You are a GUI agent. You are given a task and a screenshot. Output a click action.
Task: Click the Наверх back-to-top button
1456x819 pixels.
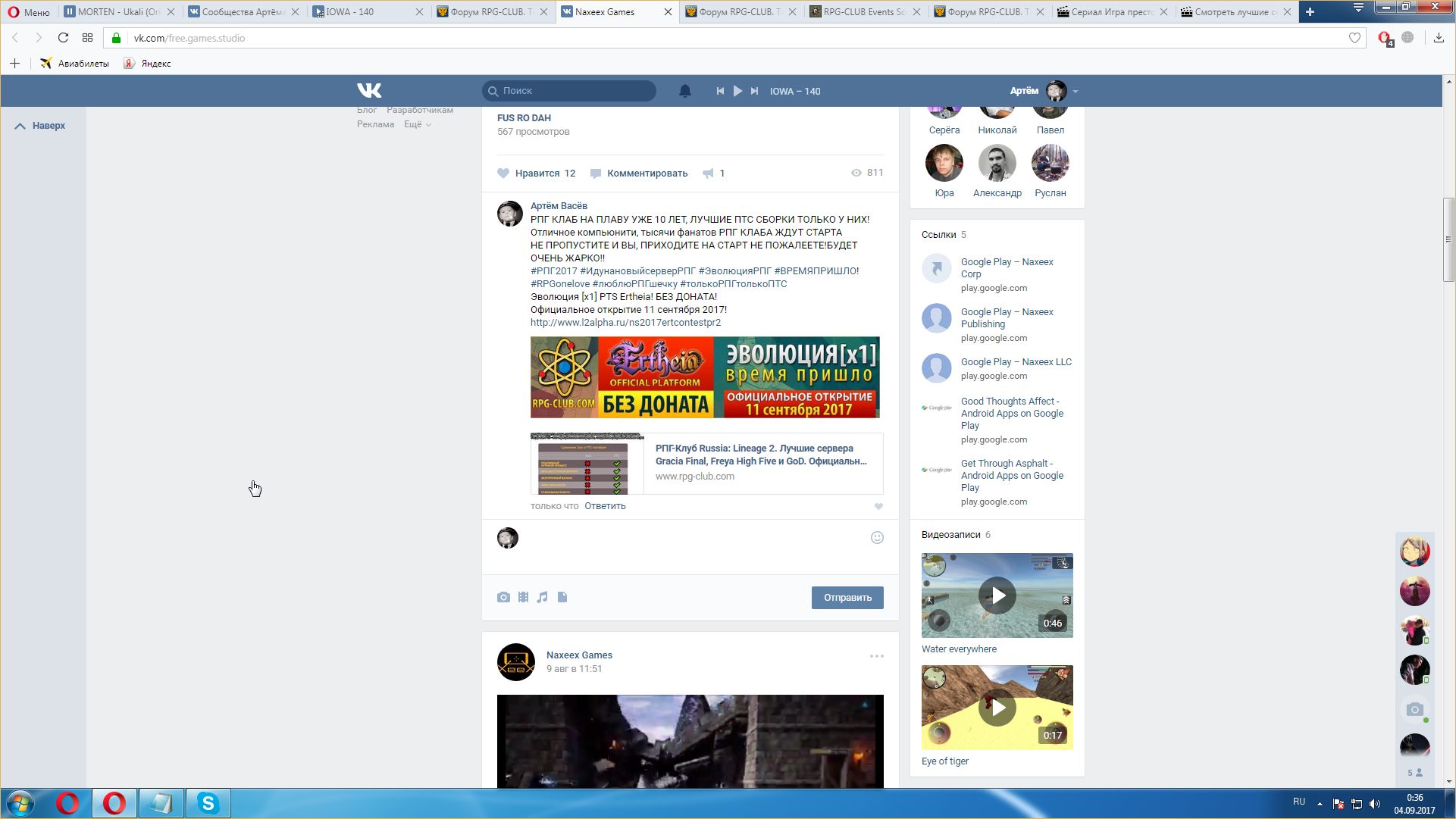coord(40,126)
